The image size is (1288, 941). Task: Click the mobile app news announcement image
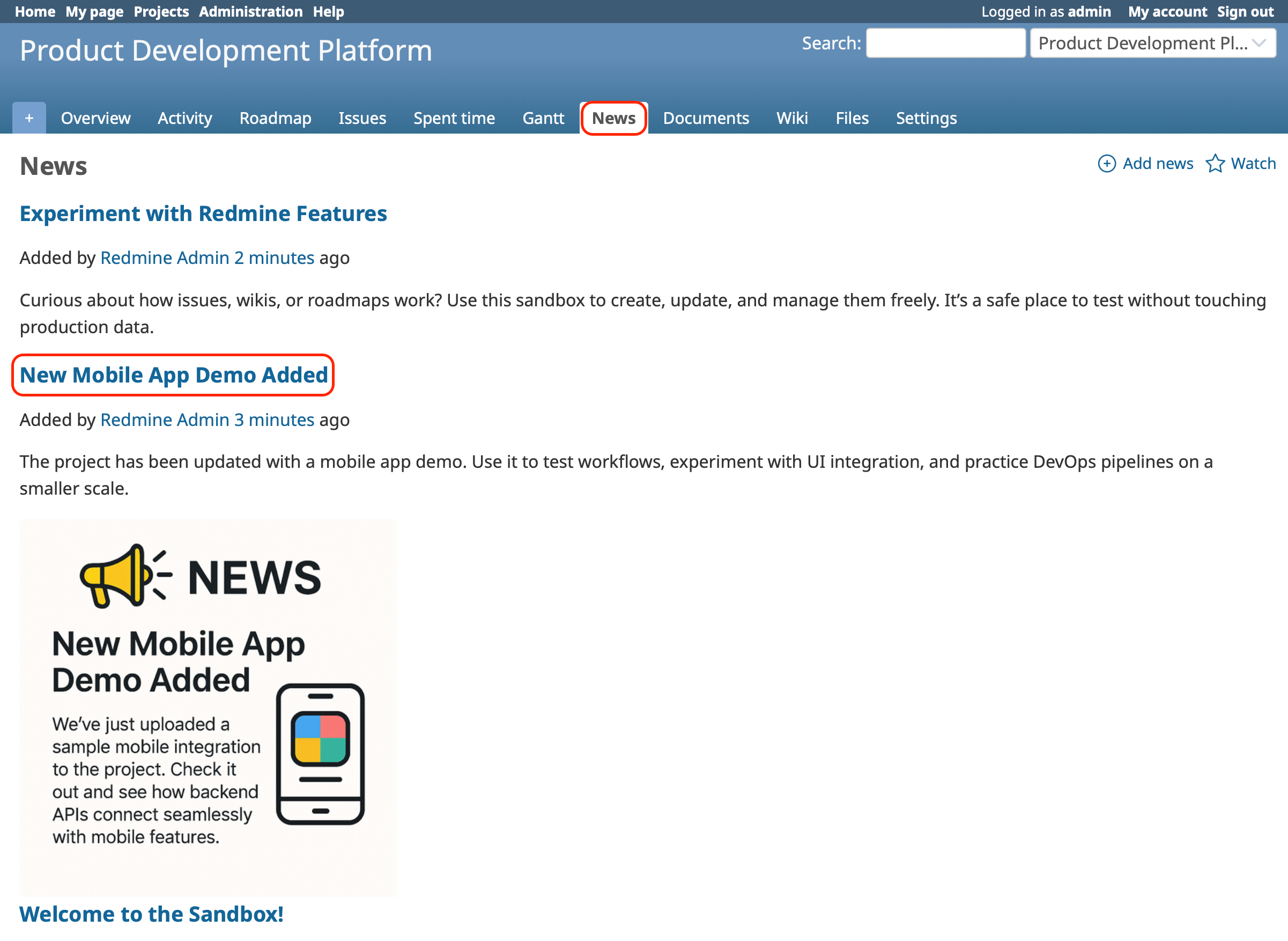208,707
